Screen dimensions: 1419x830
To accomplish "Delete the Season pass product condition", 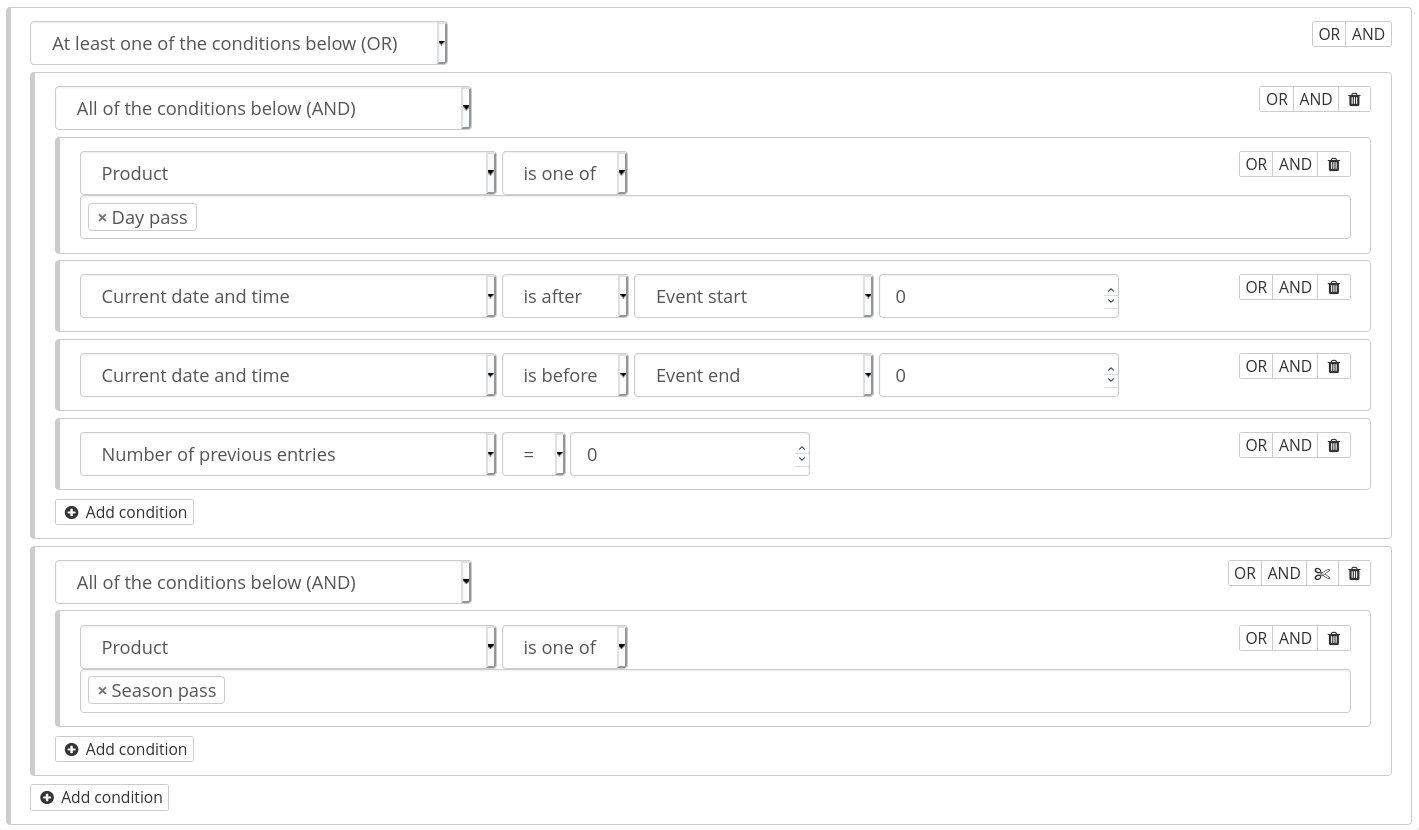I will tap(1334, 638).
